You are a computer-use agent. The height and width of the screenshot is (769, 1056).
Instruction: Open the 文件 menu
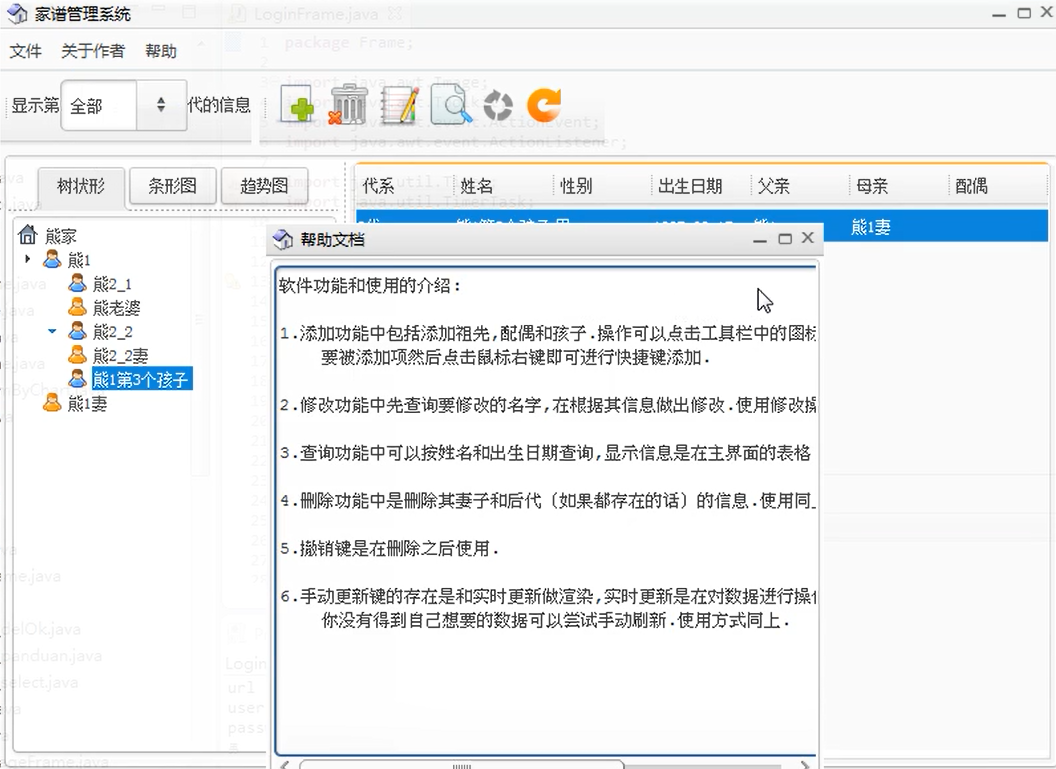[26, 51]
